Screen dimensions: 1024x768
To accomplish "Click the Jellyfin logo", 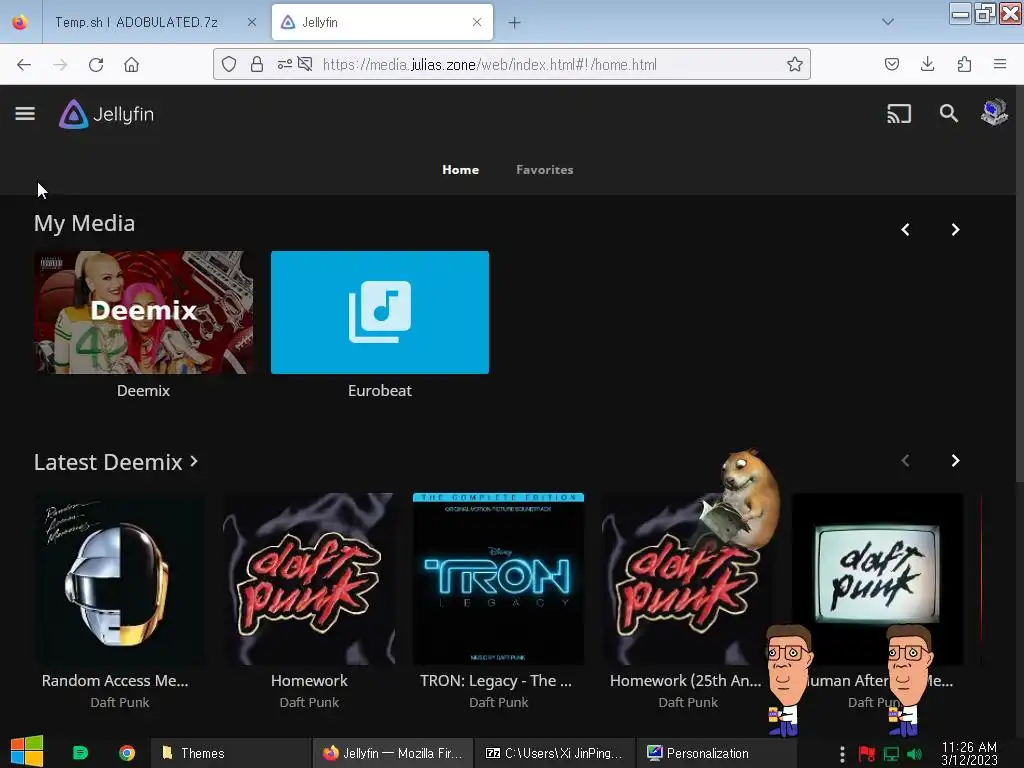I will pos(106,114).
